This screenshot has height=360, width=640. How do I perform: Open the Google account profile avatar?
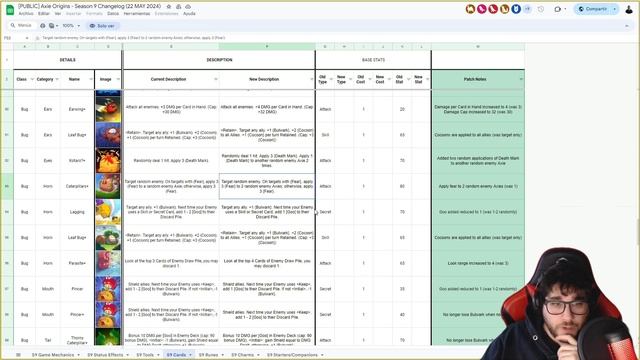coord(629,9)
